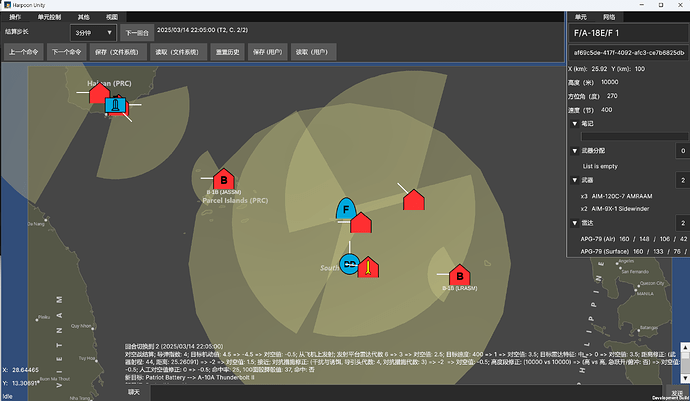
Task: Collapse the 武器 section
Action: coord(574,180)
